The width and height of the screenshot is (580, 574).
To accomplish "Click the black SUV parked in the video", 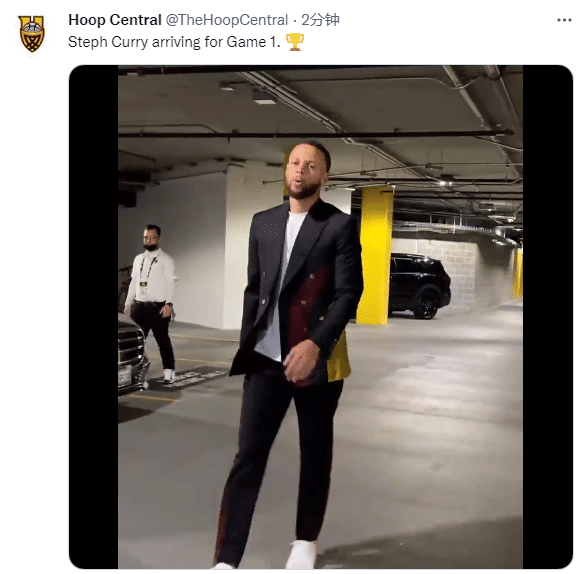I will coord(419,285).
